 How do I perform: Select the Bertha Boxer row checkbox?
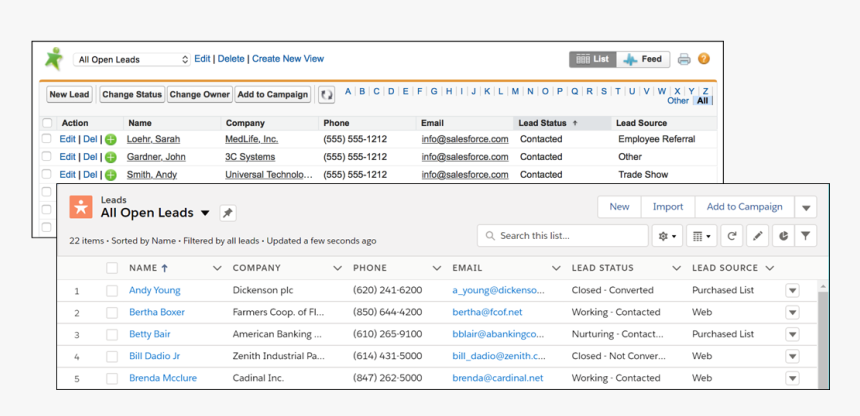pyautogui.click(x=112, y=313)
